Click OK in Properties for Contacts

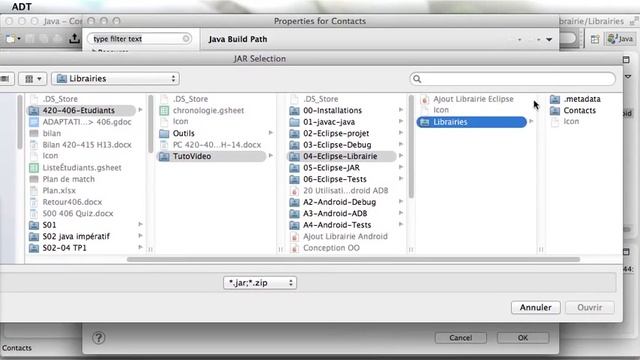(523, 338)
